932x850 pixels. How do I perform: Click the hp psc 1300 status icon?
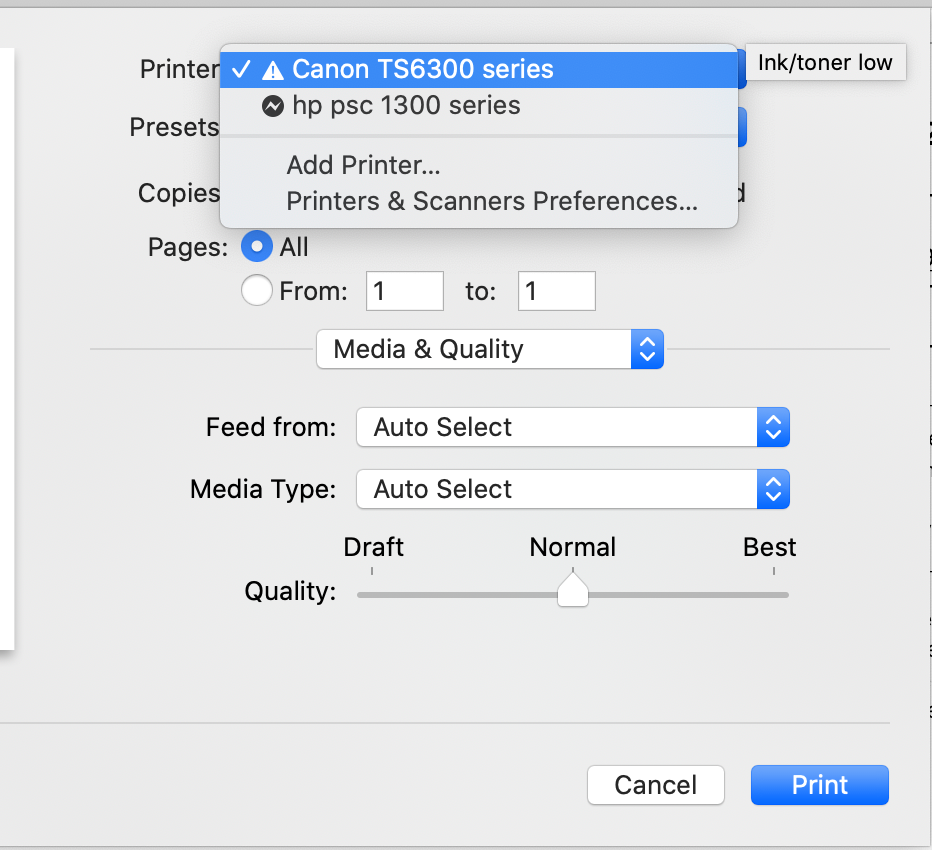tap(273, 106)
